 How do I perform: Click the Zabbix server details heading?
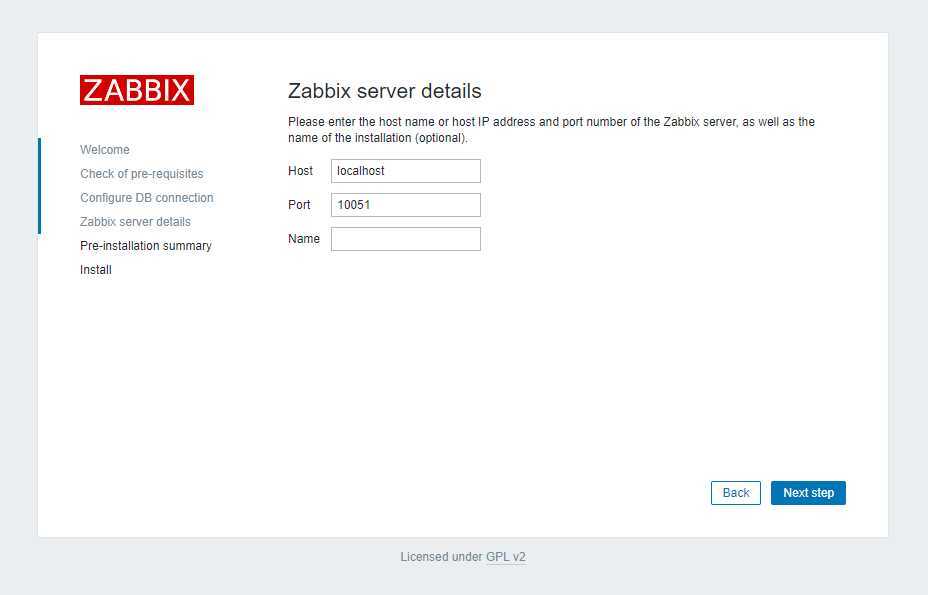click(x=385, y=91)
